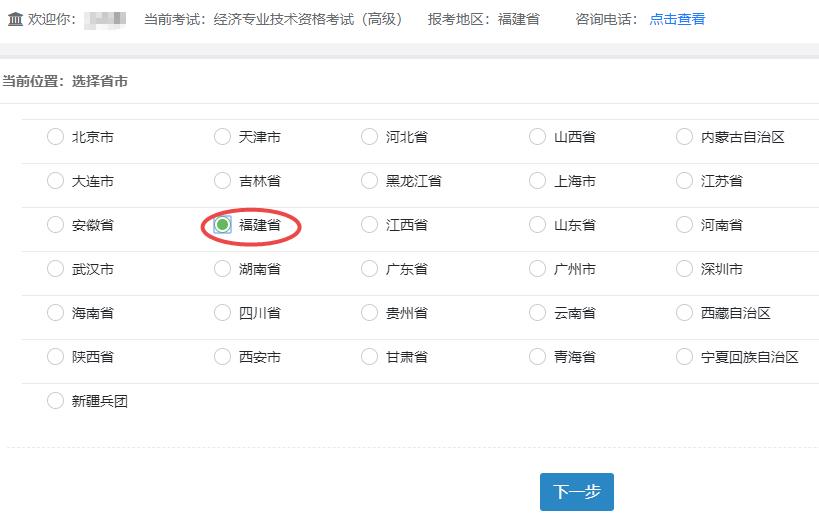The width and height of the screenshot is (819, 527).
Task: Select the 北京市 radio button
Action: point(55,137)
